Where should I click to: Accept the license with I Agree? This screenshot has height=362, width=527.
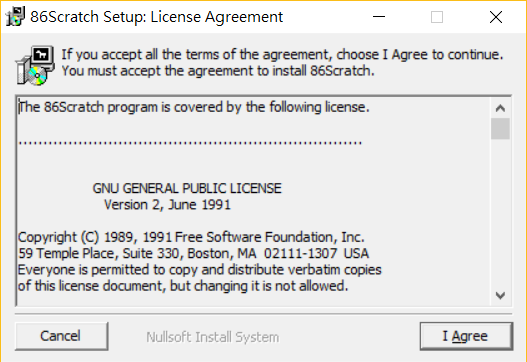tap(466, 336)
